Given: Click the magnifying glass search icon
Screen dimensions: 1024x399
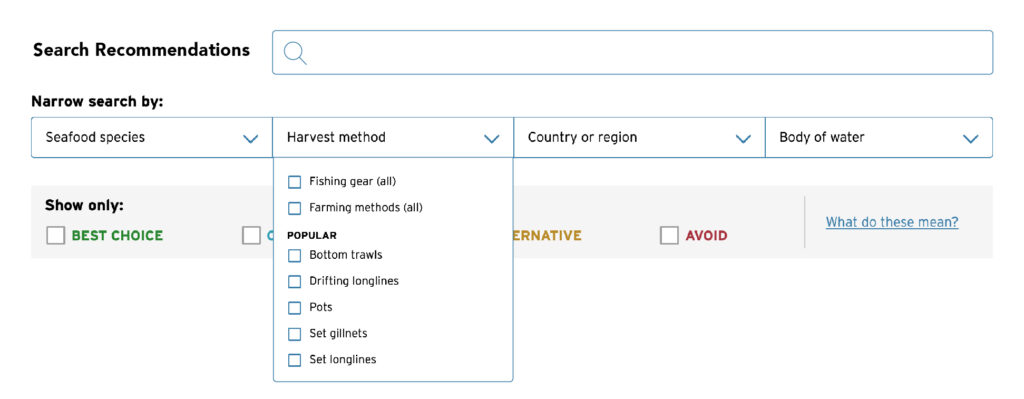Looking at the screenshot, I should [295, 53].
